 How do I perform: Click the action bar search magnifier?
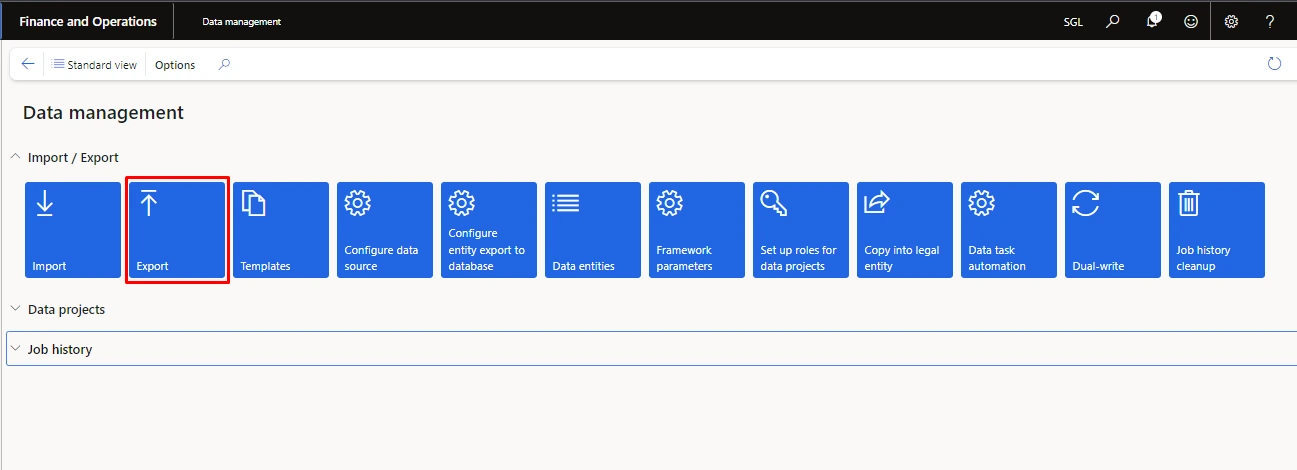pos(224,64)
